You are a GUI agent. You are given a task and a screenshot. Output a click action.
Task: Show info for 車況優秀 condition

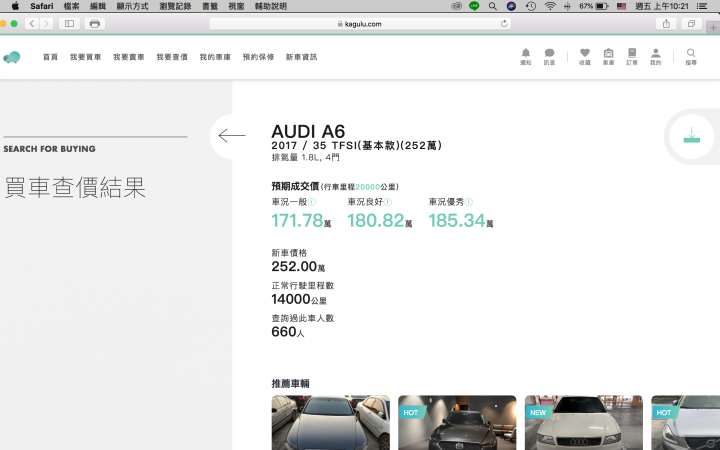[469, 202]
